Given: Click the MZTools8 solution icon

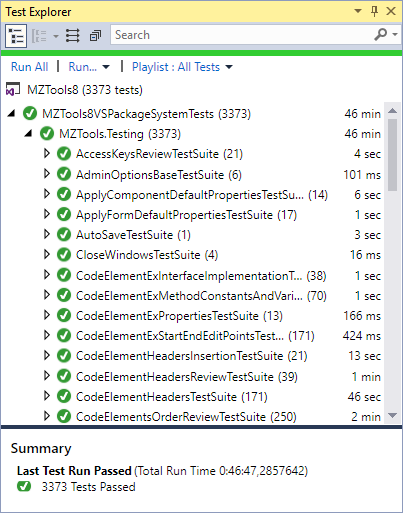Looking at the screenshot, I should pyautogui.click(x=13, y=89).
